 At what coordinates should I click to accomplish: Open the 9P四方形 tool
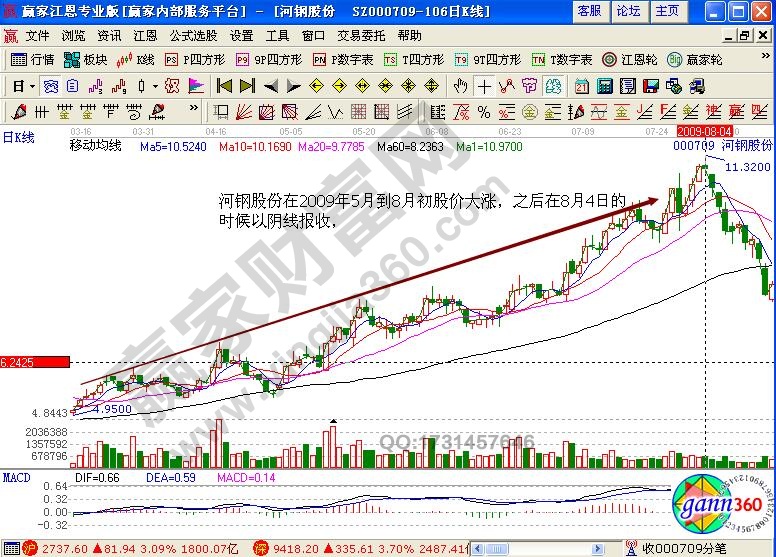click(x=269, y=60)
